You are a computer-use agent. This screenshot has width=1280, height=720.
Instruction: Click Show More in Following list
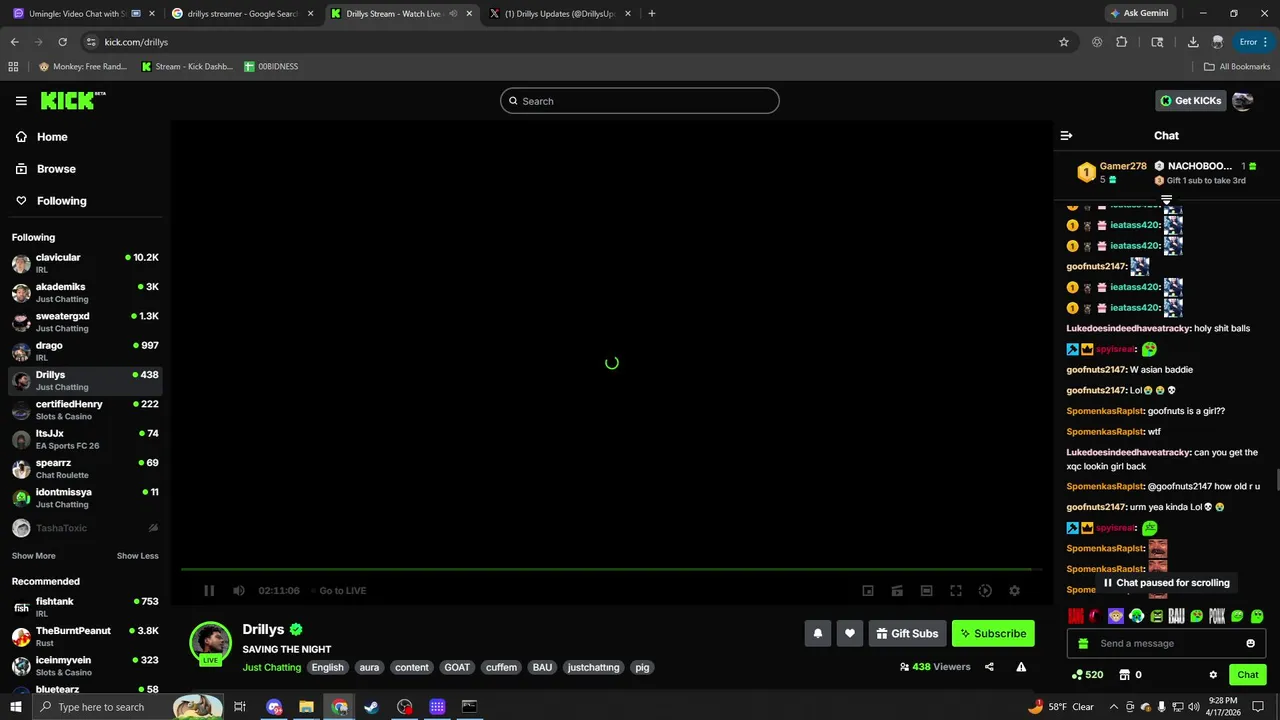33,556
